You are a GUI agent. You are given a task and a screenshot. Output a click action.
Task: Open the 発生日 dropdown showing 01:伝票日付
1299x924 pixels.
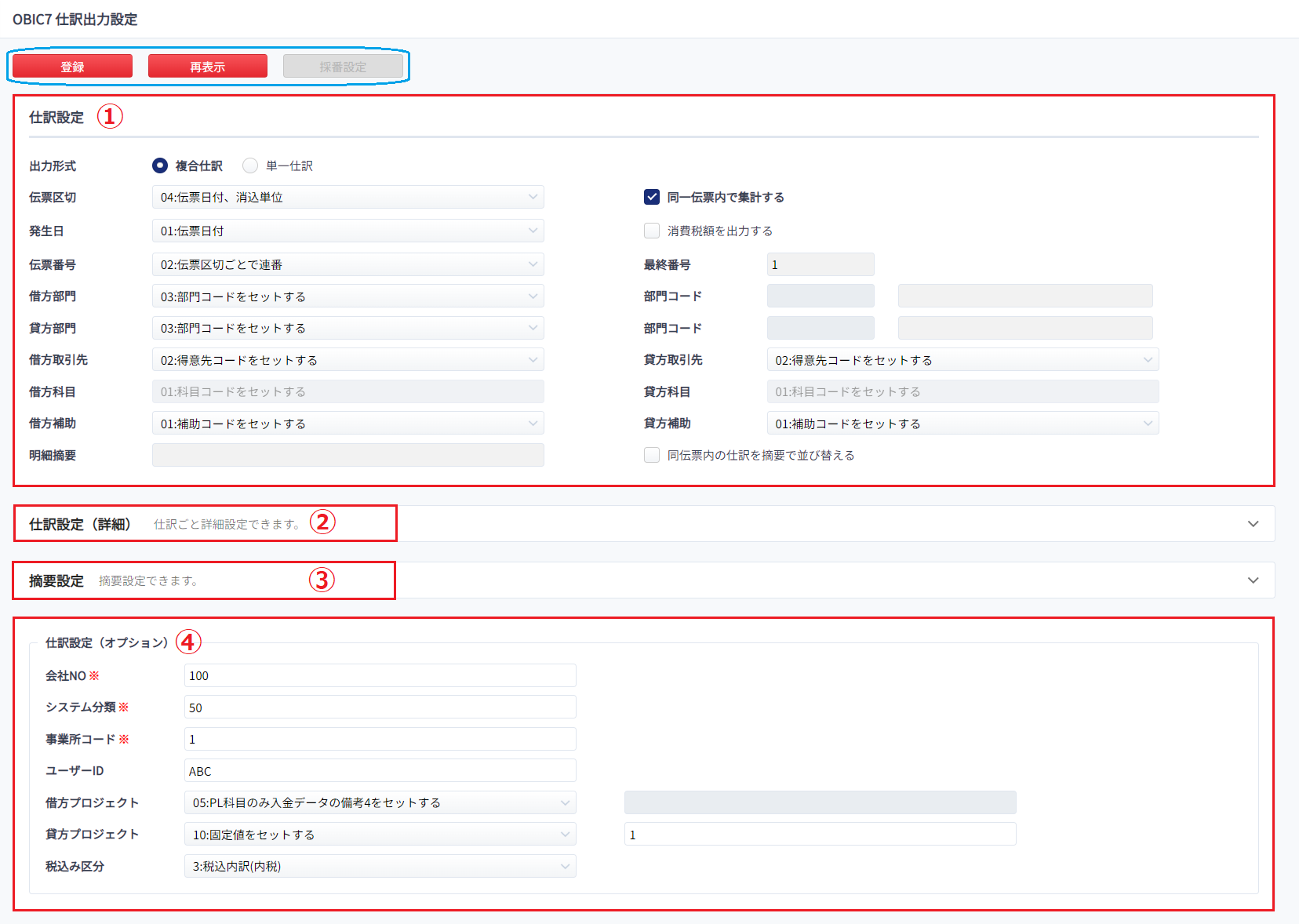pos(347,231)
